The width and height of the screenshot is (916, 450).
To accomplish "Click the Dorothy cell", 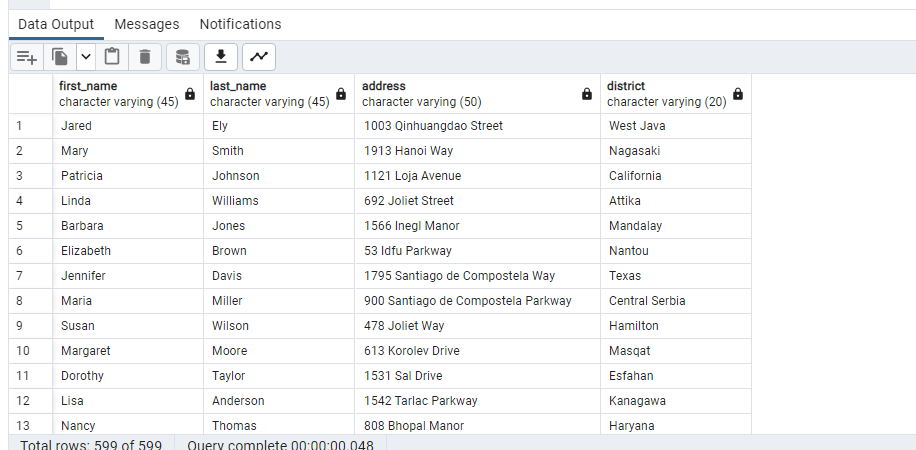I will [x=128, y=376].
